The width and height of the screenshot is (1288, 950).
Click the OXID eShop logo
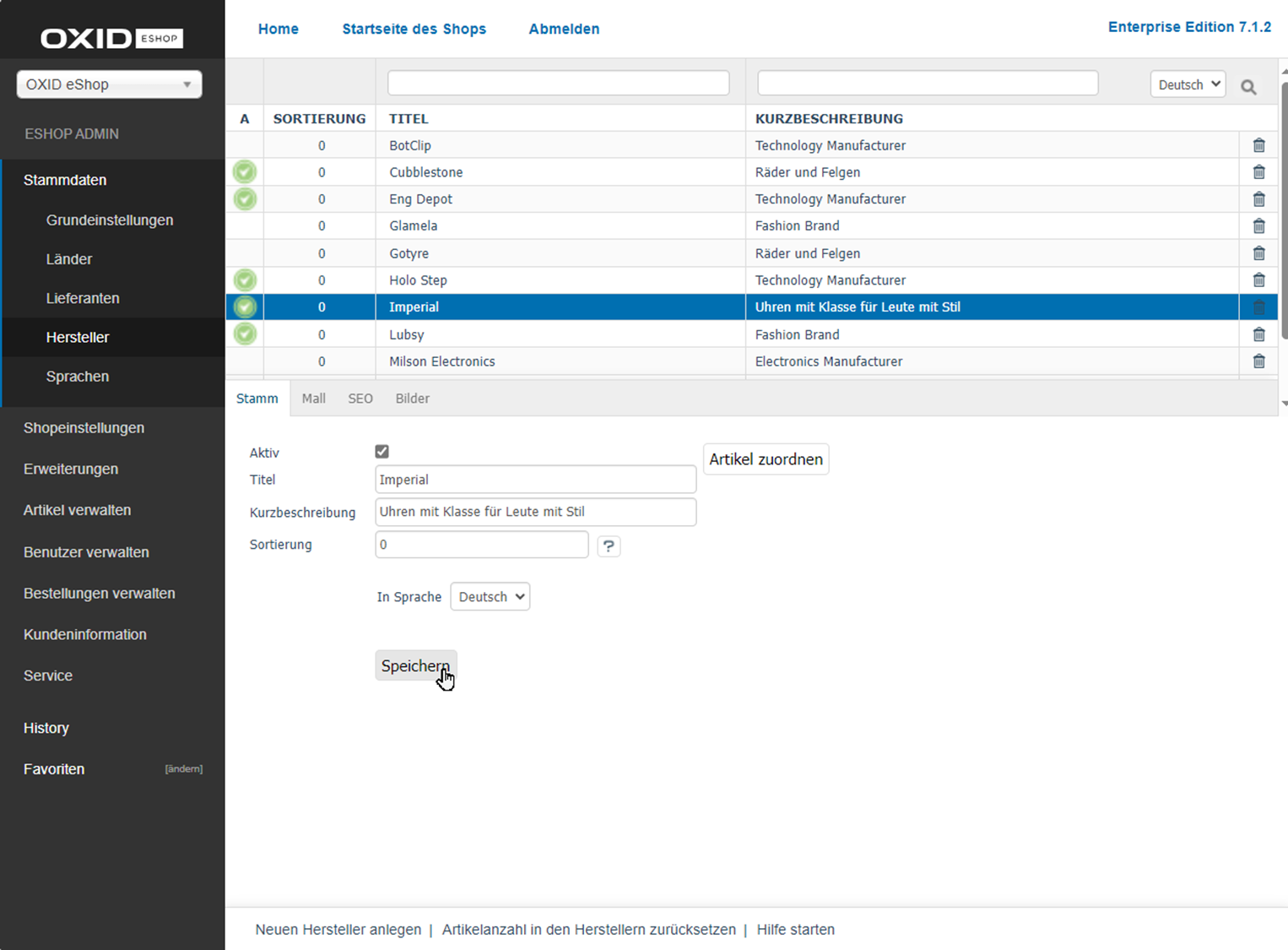pyautogui.click(x=111, y=38)
